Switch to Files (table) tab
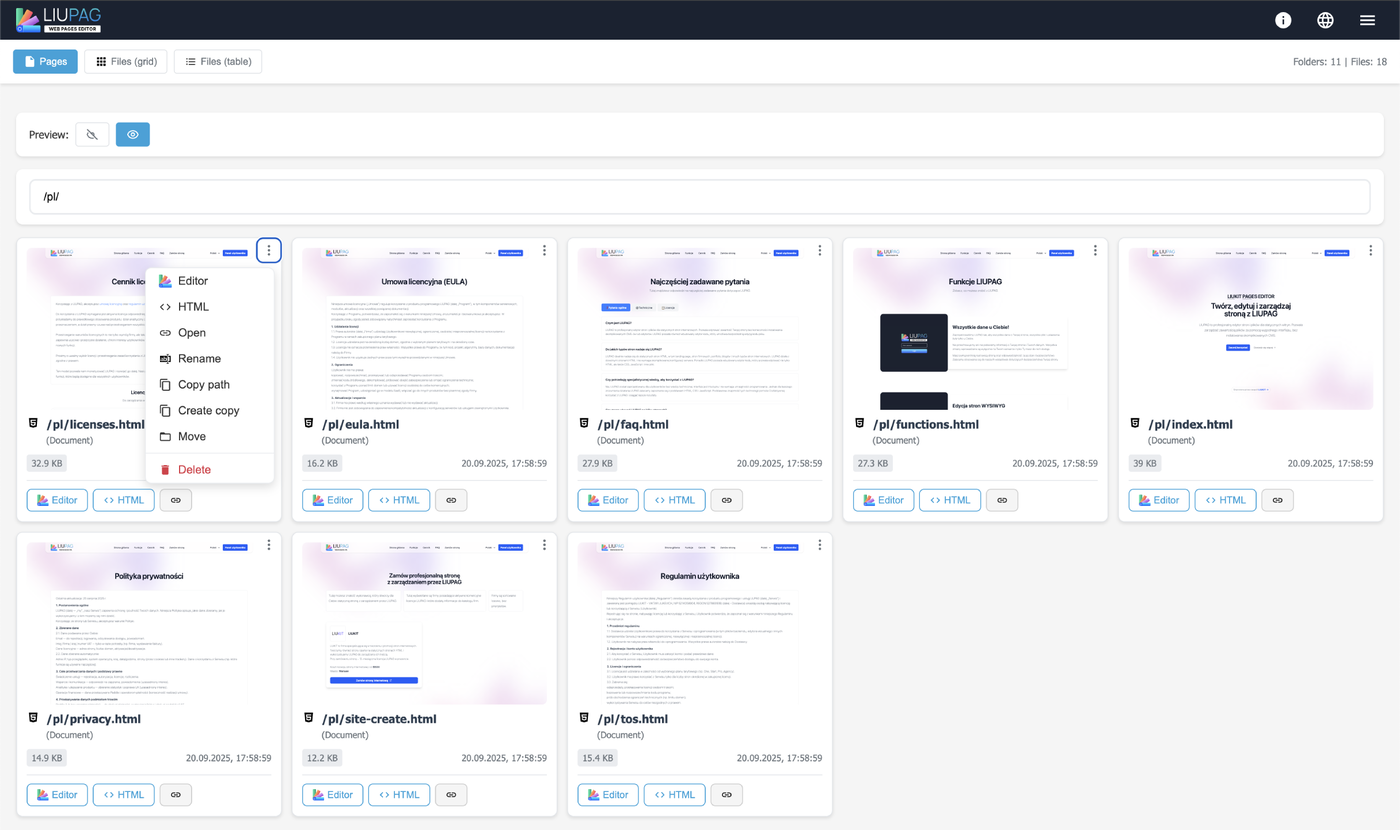The height and width of the screenshot is (830, 1400). tap(217, 62)
